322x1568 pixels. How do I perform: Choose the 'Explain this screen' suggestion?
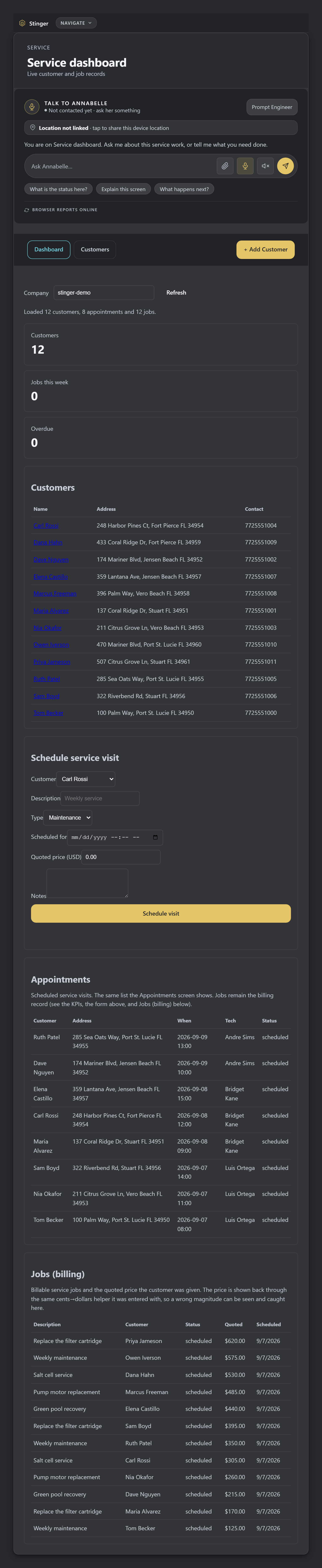tap(123, 189)
